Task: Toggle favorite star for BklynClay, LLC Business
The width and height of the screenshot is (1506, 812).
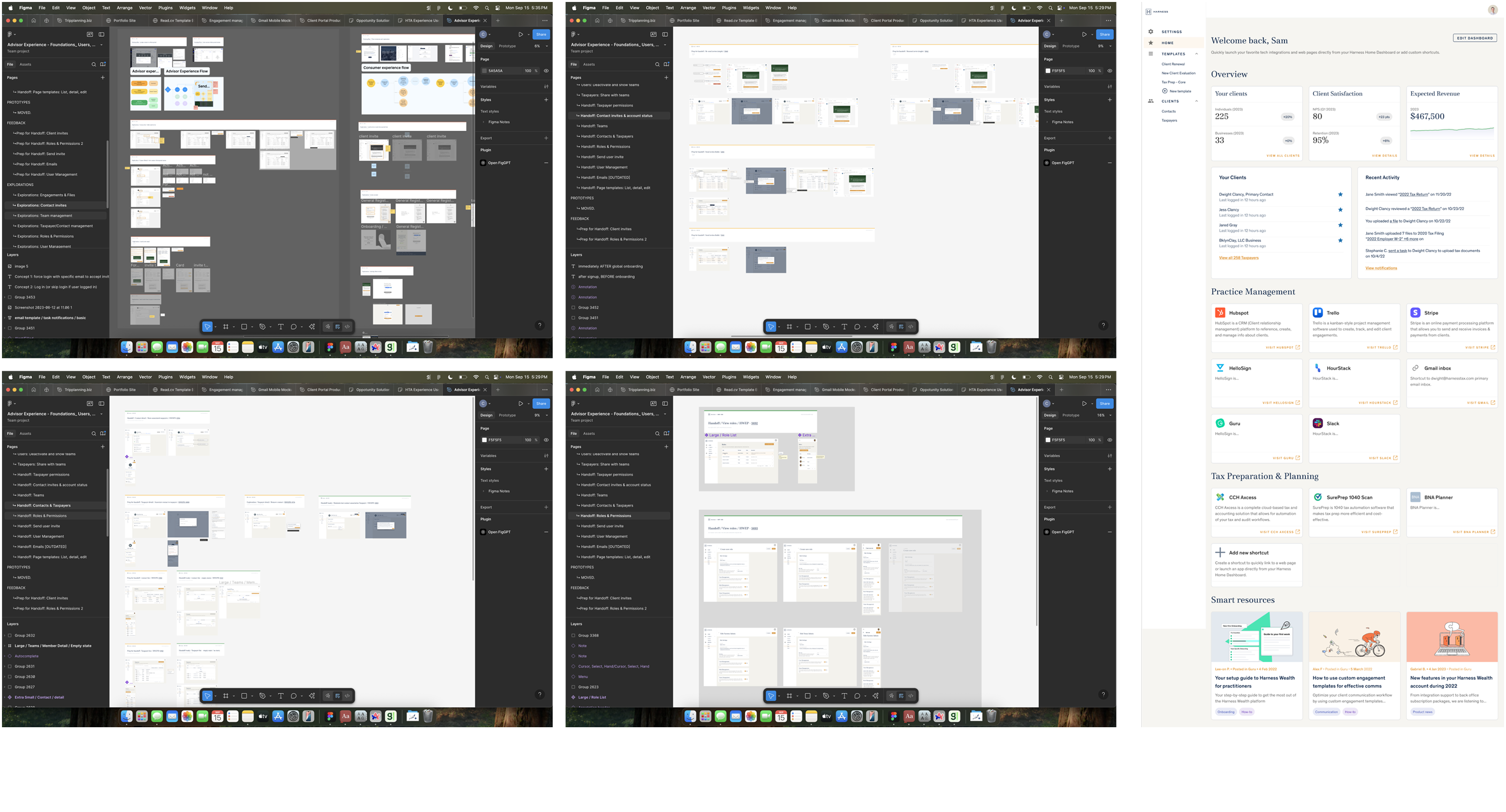Action: tap(1341, 240)
